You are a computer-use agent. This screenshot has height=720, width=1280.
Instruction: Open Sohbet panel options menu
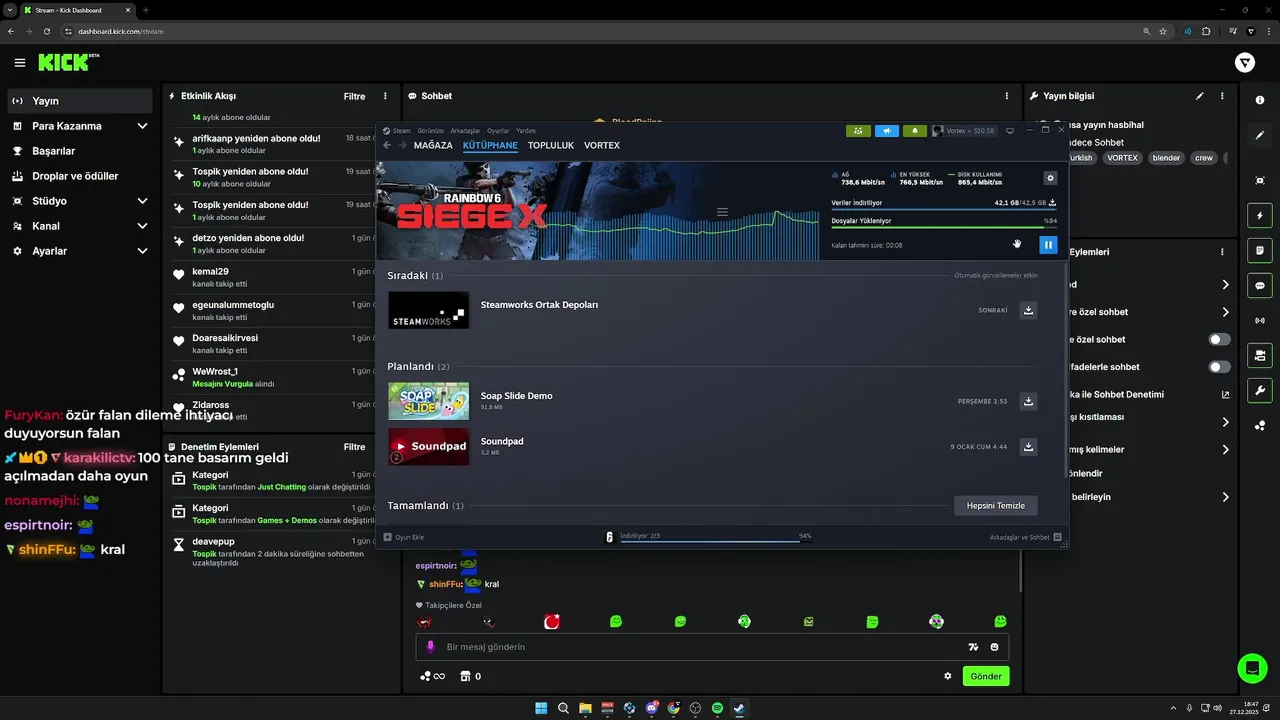pyautogui.click(x=1007, y=96)
